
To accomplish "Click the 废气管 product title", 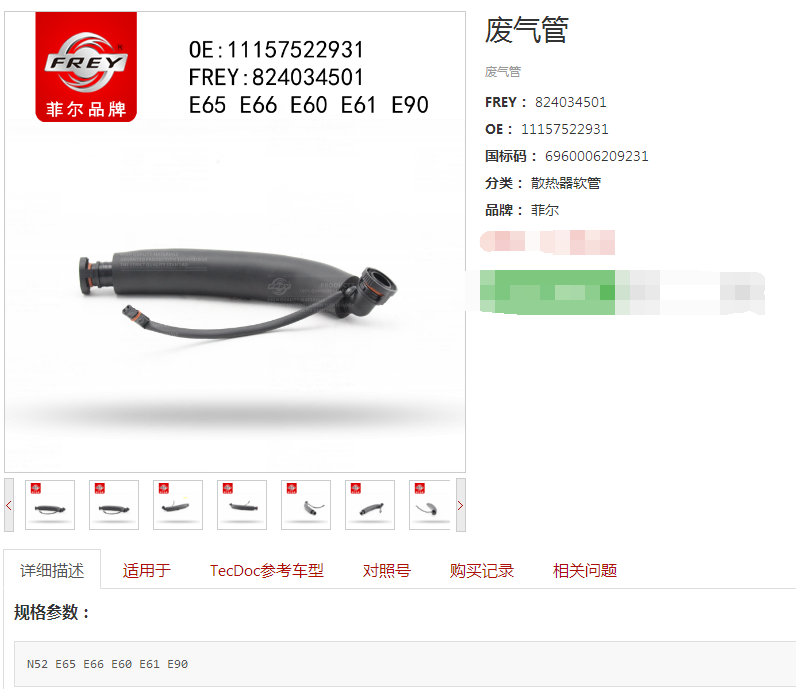I will pyautogui.click(x=526, y=30).
